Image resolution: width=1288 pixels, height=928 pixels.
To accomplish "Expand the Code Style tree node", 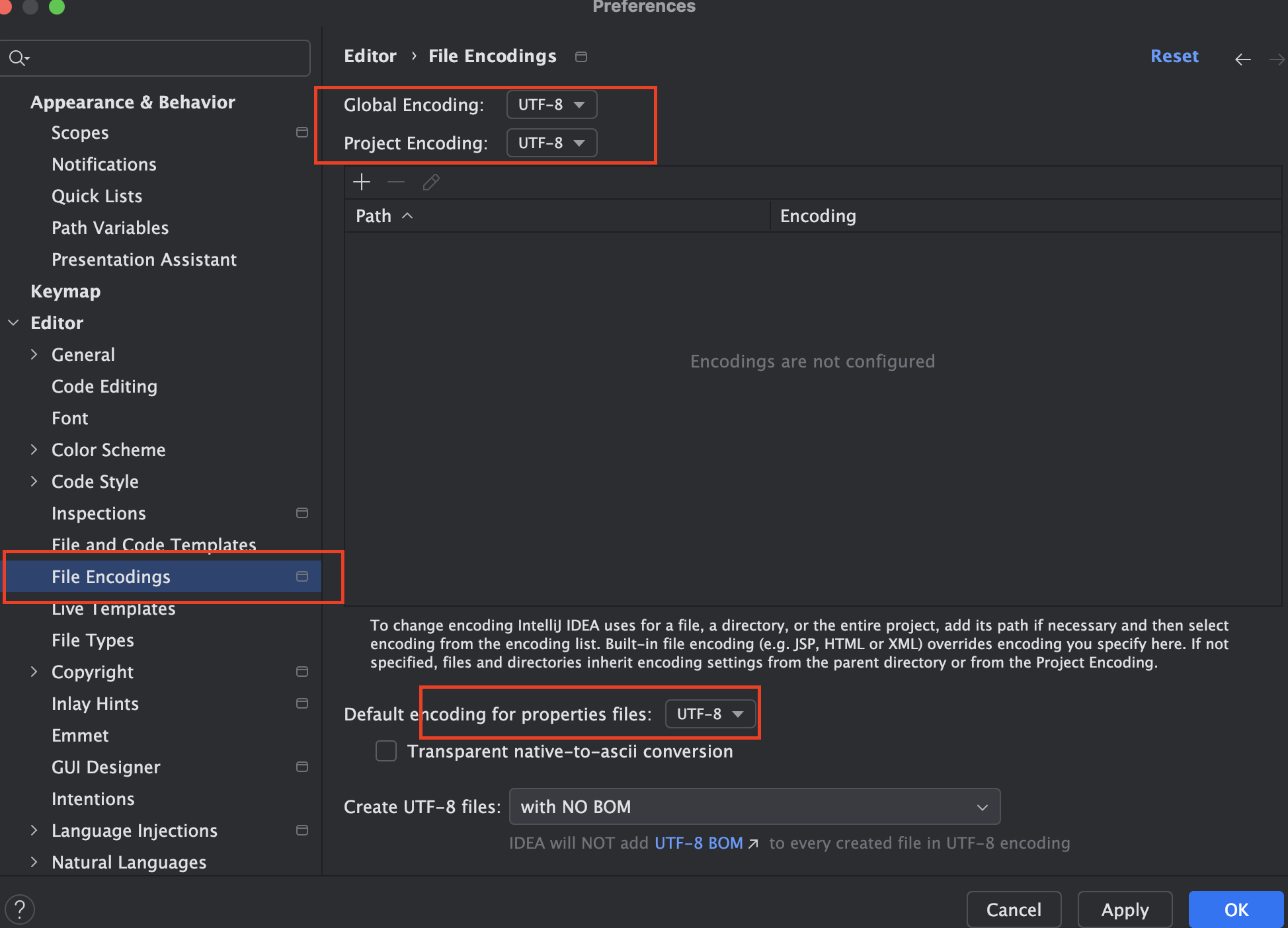I will point(34,481).
